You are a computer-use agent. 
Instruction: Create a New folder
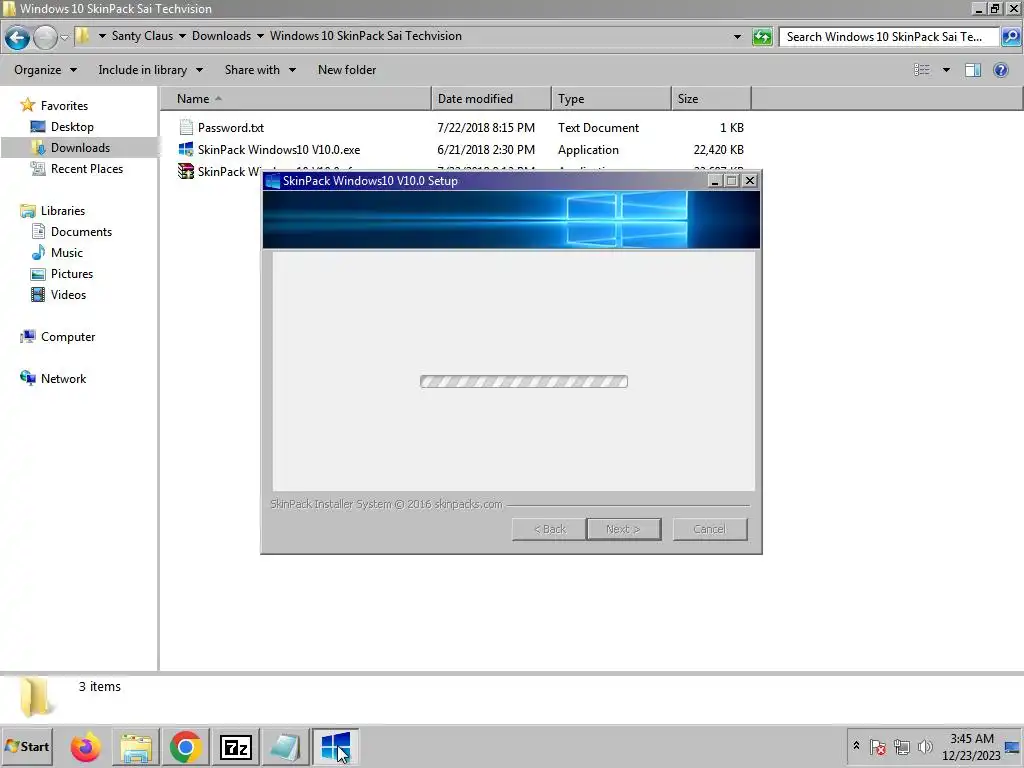tap(347, 70)
